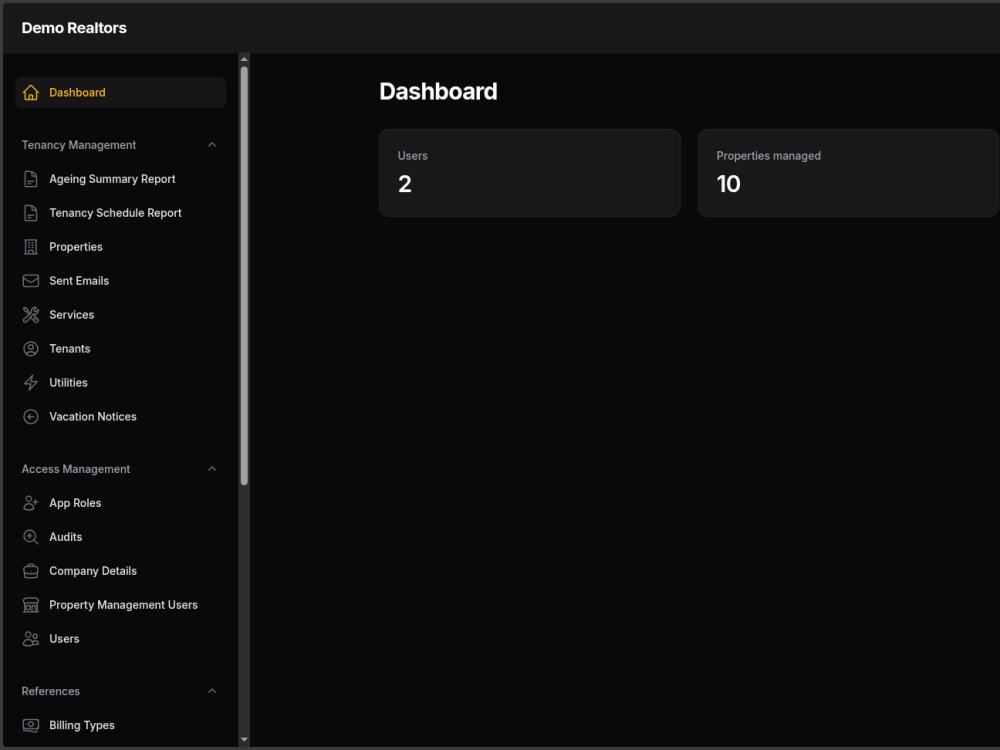Click the Company Details briefcase icon

[31, 571]
